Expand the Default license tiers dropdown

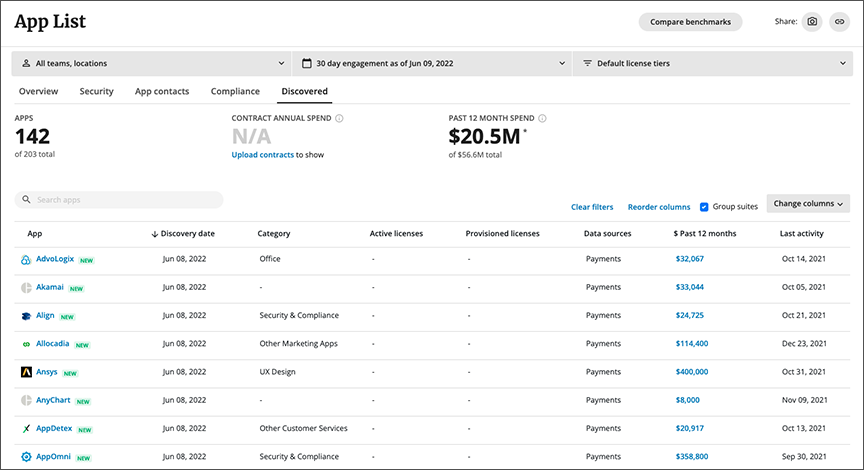point(712,63)
